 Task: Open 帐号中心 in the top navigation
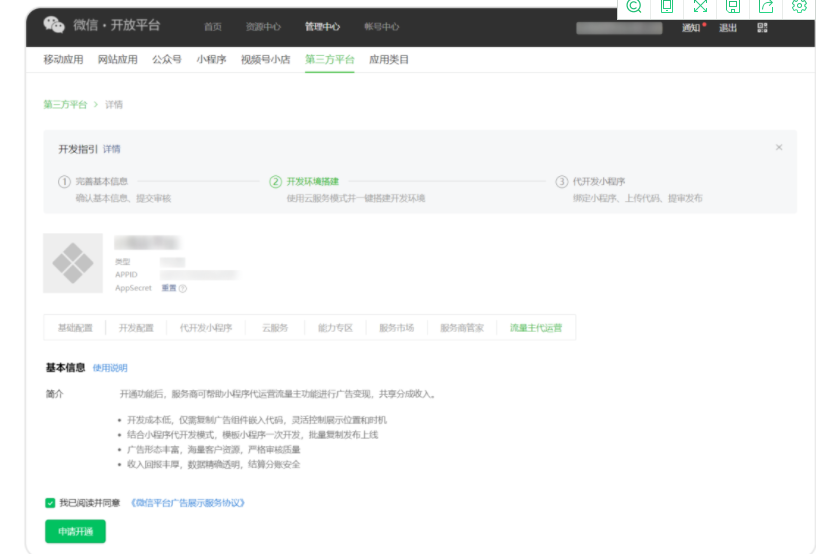click(x=382, y=27)
